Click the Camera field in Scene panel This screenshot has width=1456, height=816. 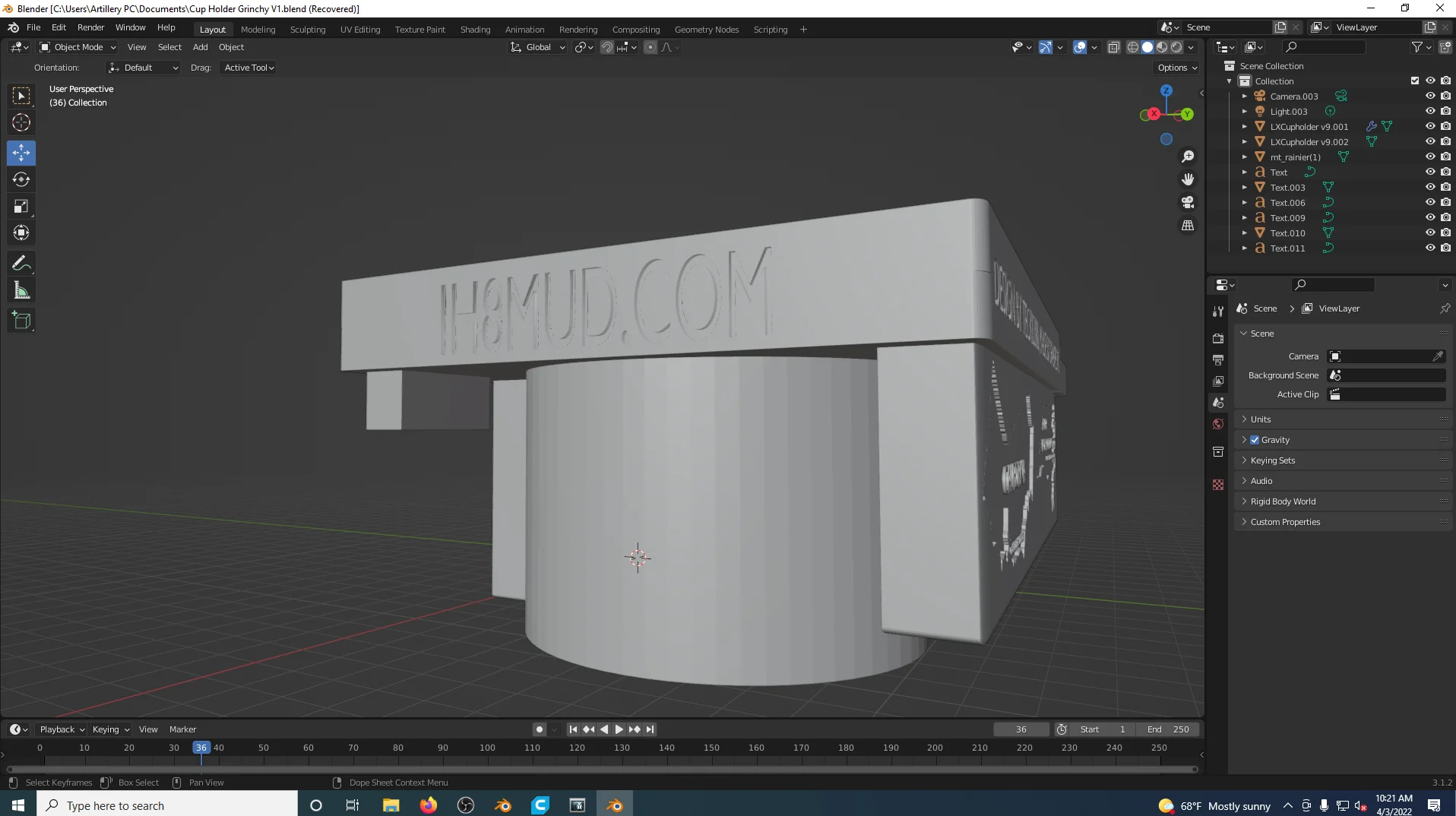(x=1385, y=356)
